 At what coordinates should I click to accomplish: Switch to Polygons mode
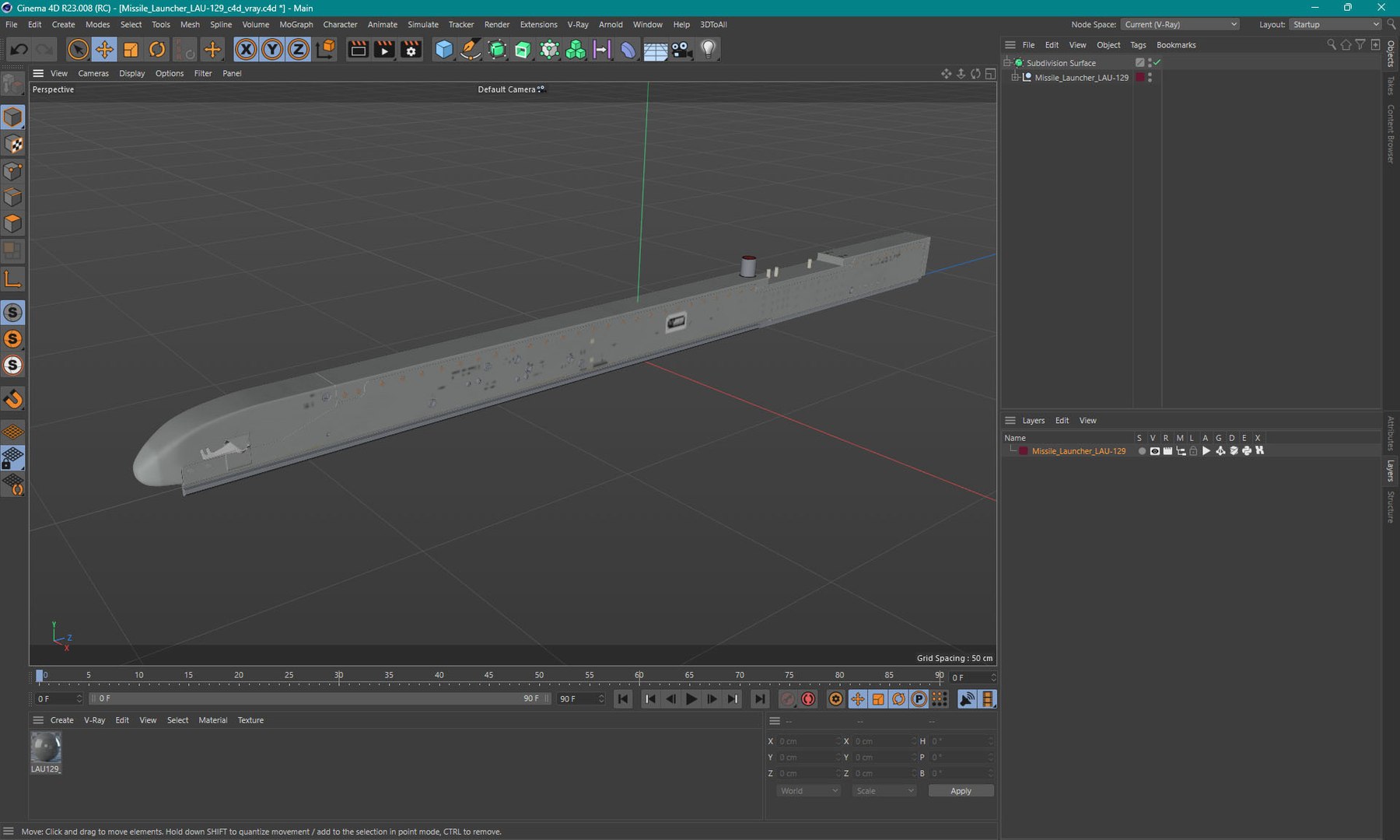point(13,223)
